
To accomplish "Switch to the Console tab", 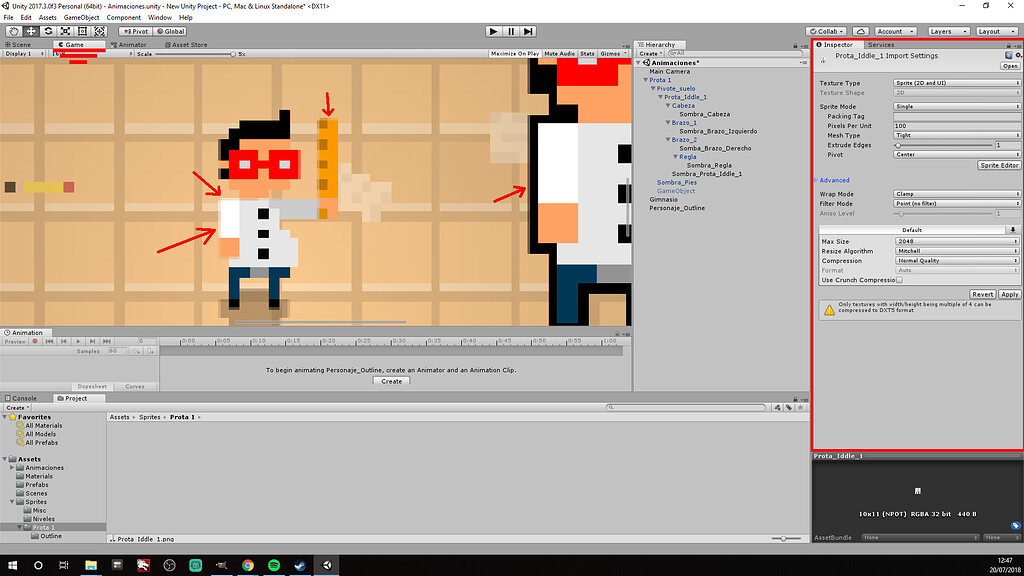I will point(25,397).
